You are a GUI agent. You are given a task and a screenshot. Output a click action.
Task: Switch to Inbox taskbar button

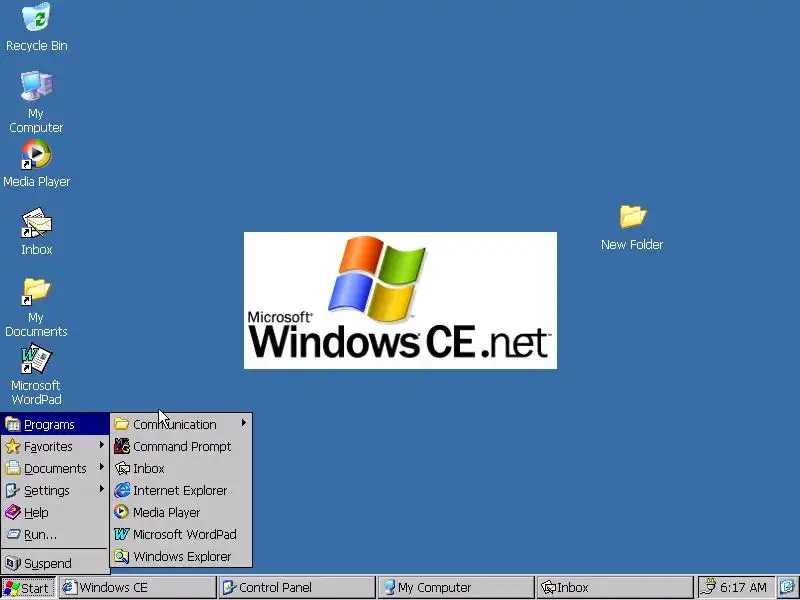point(615,588)
